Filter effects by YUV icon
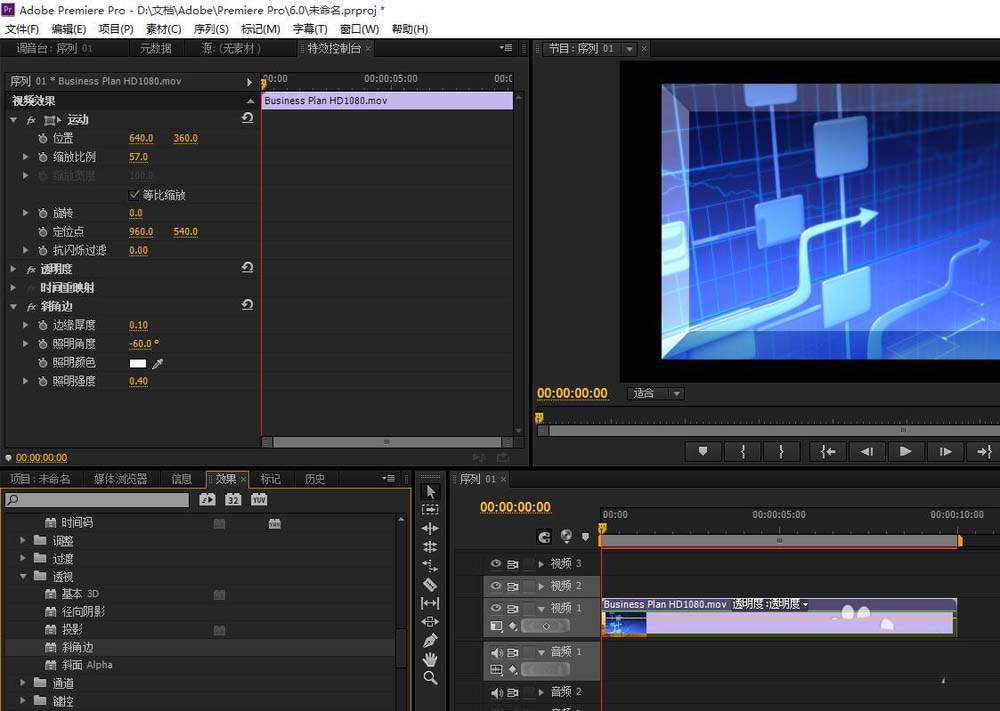This screenshot has height=711, width=1000. pyautogui.click(x=259, y=499)
